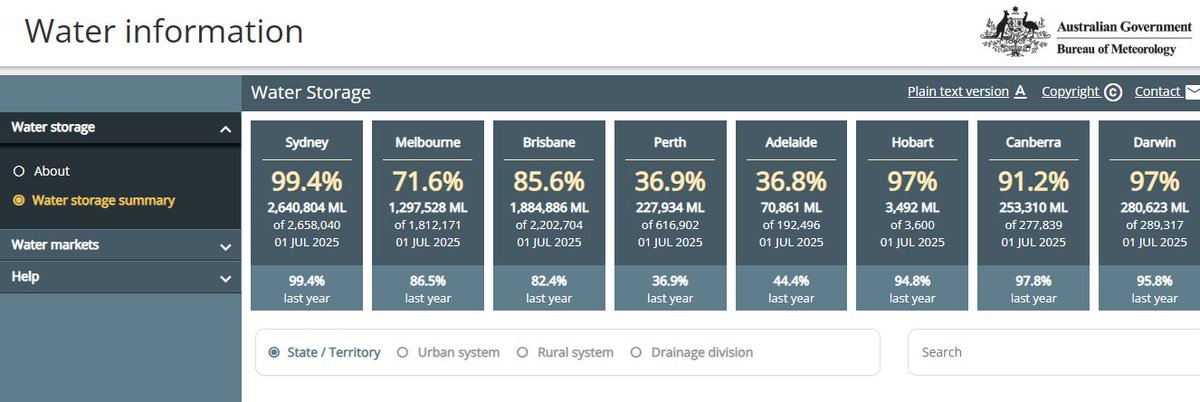Open the Perth storage card

point(670,217)
